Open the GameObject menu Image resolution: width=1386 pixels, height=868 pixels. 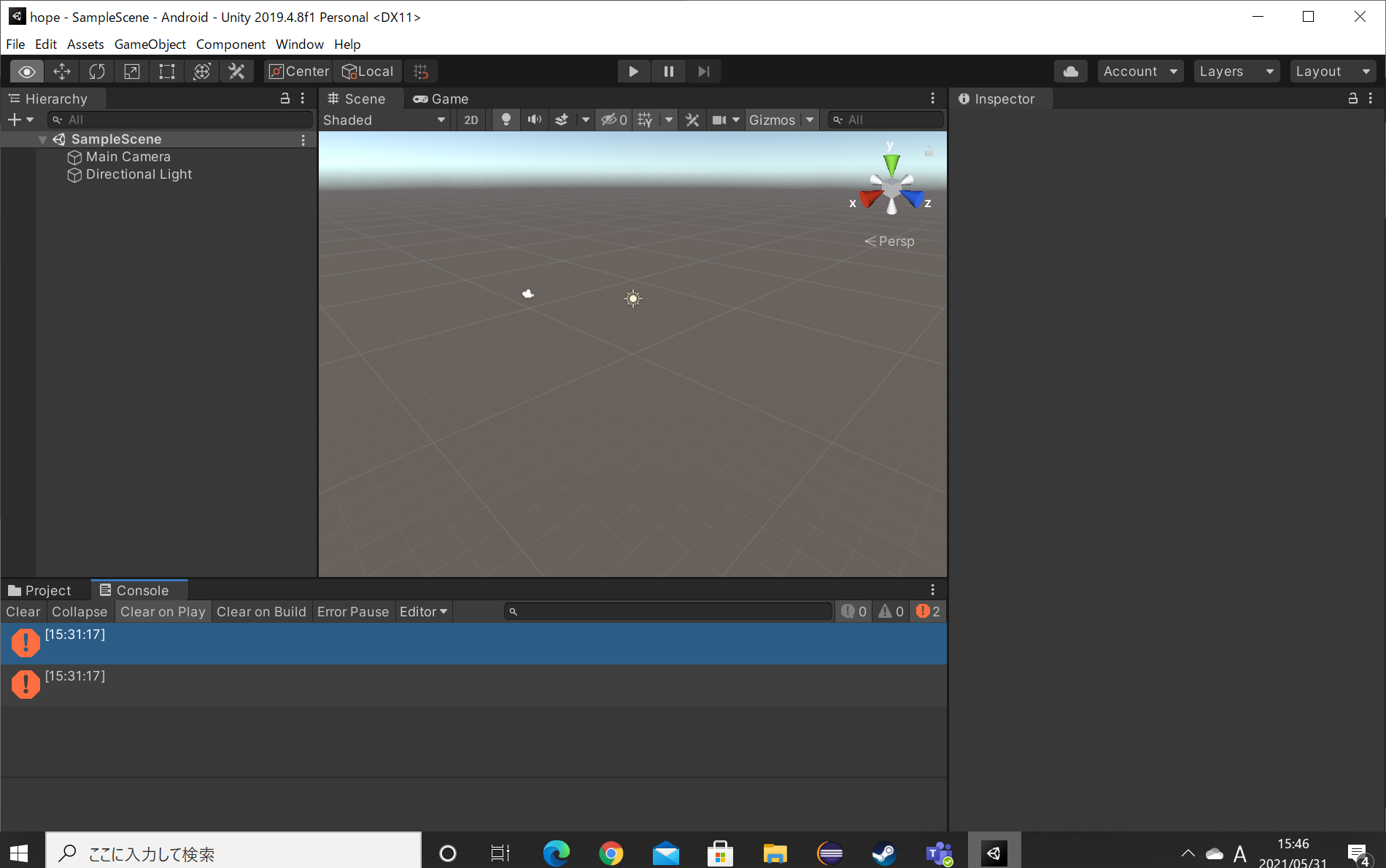pyautogui.click(x=150, y=44)
